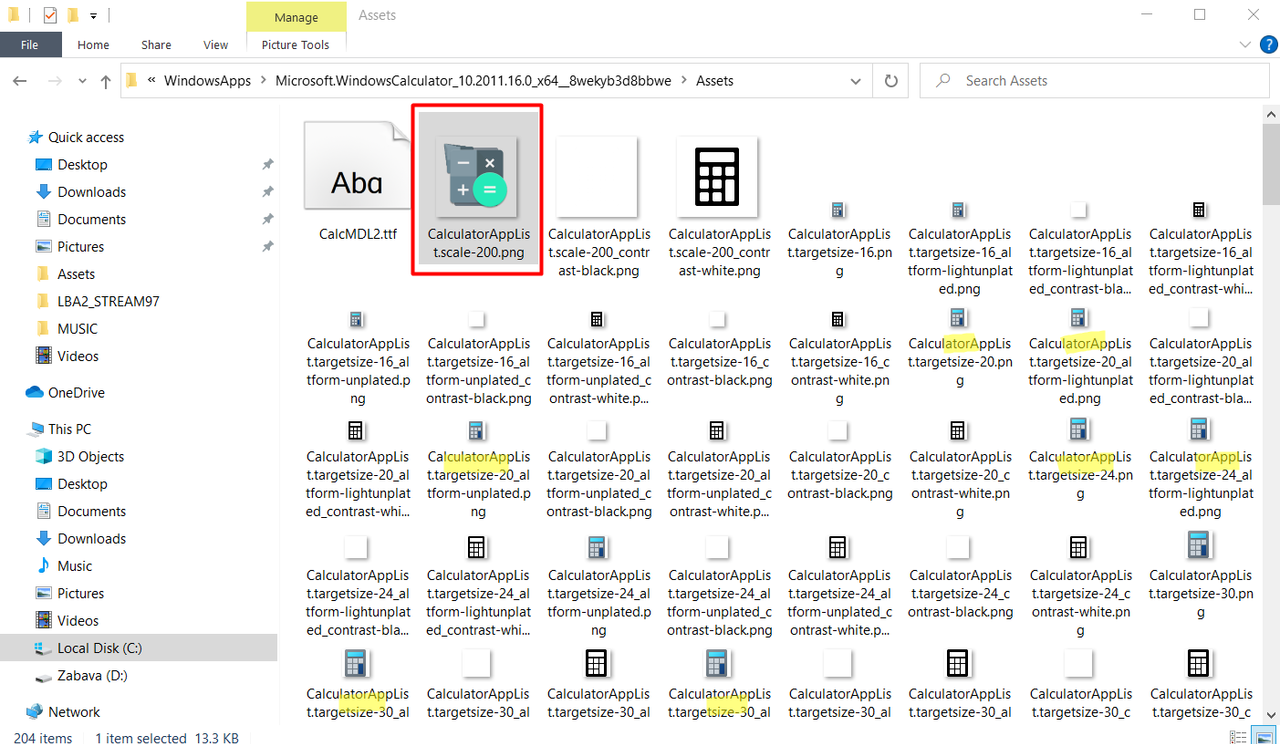Open pinned Downloads under Quick access
The height and width of the screenshot is (744, 1280).
point(91,192)
